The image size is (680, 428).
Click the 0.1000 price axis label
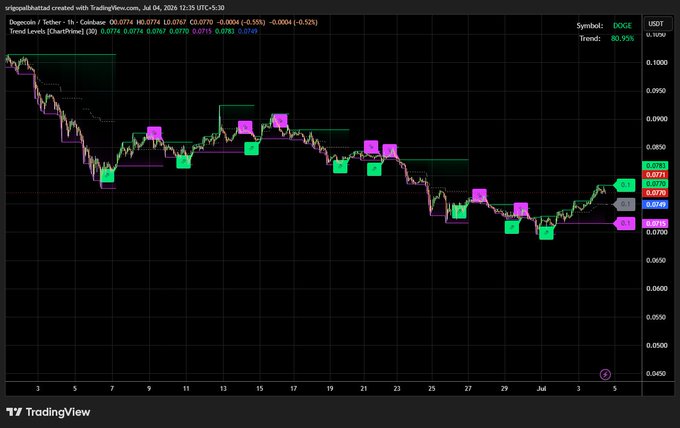click(657, 62)
